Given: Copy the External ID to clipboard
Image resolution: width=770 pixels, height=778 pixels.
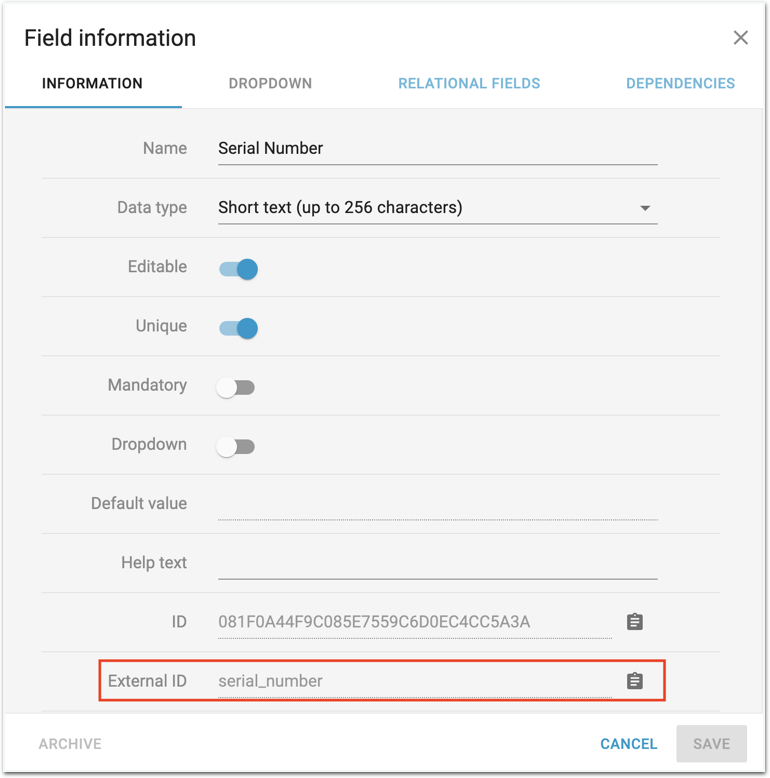Looking at the screenshot, I should [634, 681].
